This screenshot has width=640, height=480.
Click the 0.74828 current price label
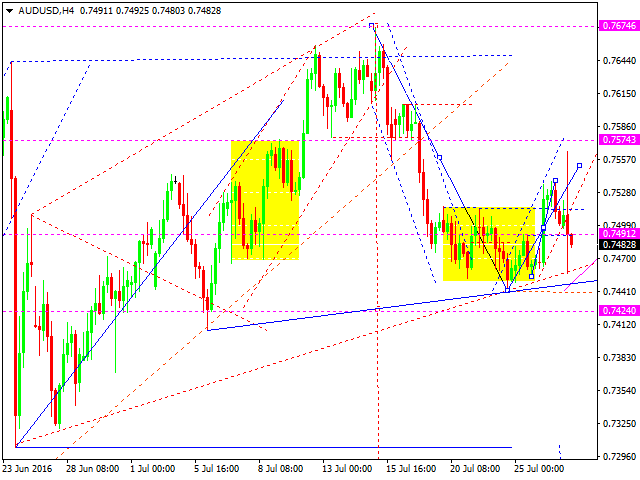(x=619, y=244)
